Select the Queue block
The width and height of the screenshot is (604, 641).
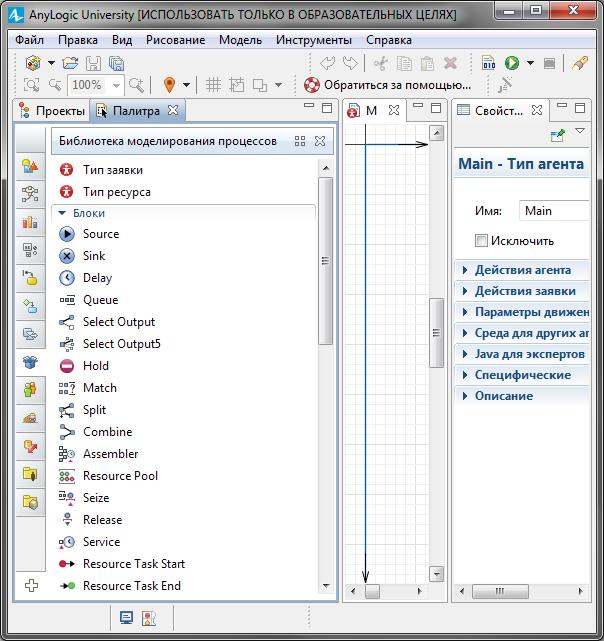101,300
